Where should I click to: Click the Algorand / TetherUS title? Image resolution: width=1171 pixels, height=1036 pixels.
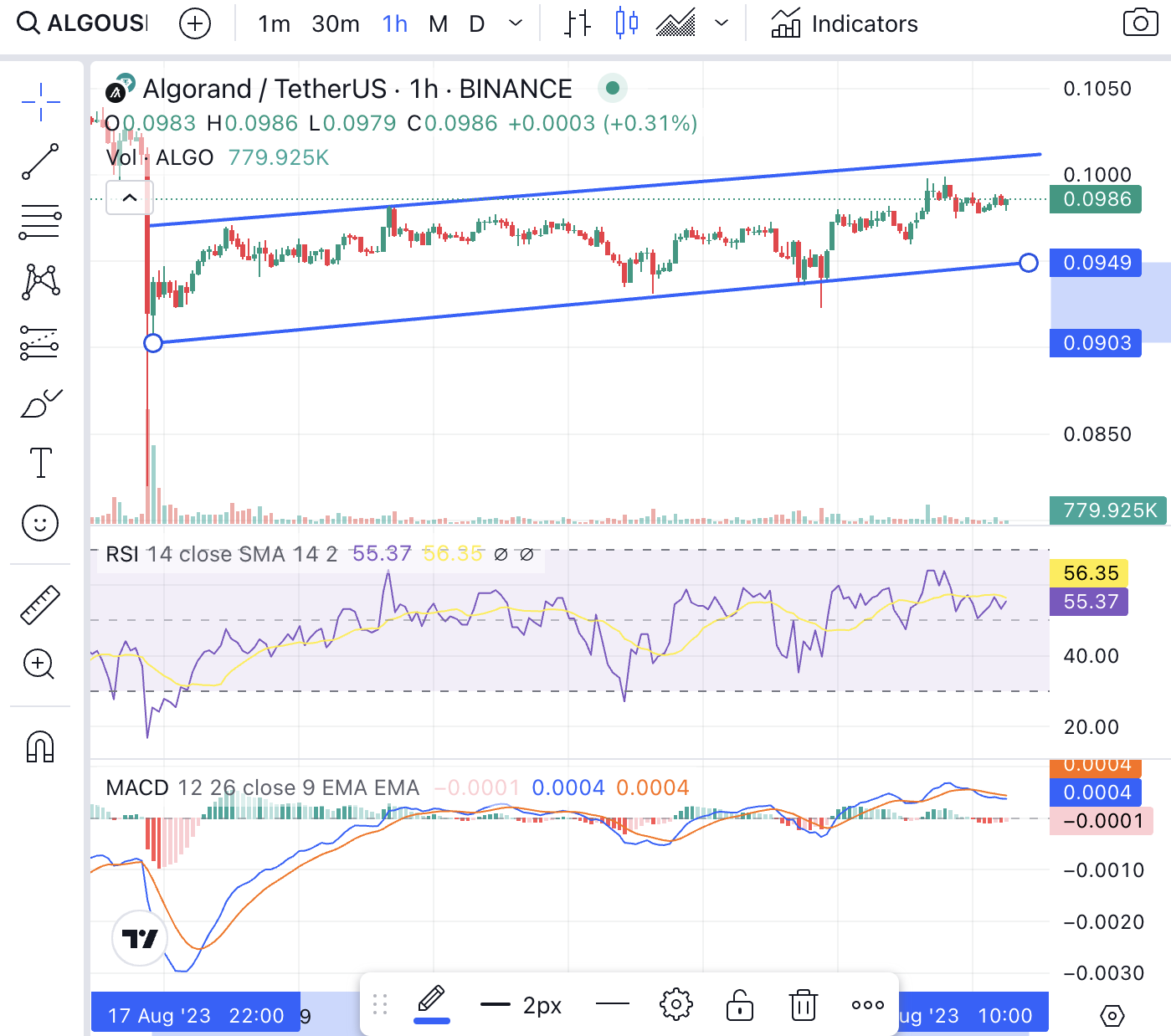[x=357, y=89]
